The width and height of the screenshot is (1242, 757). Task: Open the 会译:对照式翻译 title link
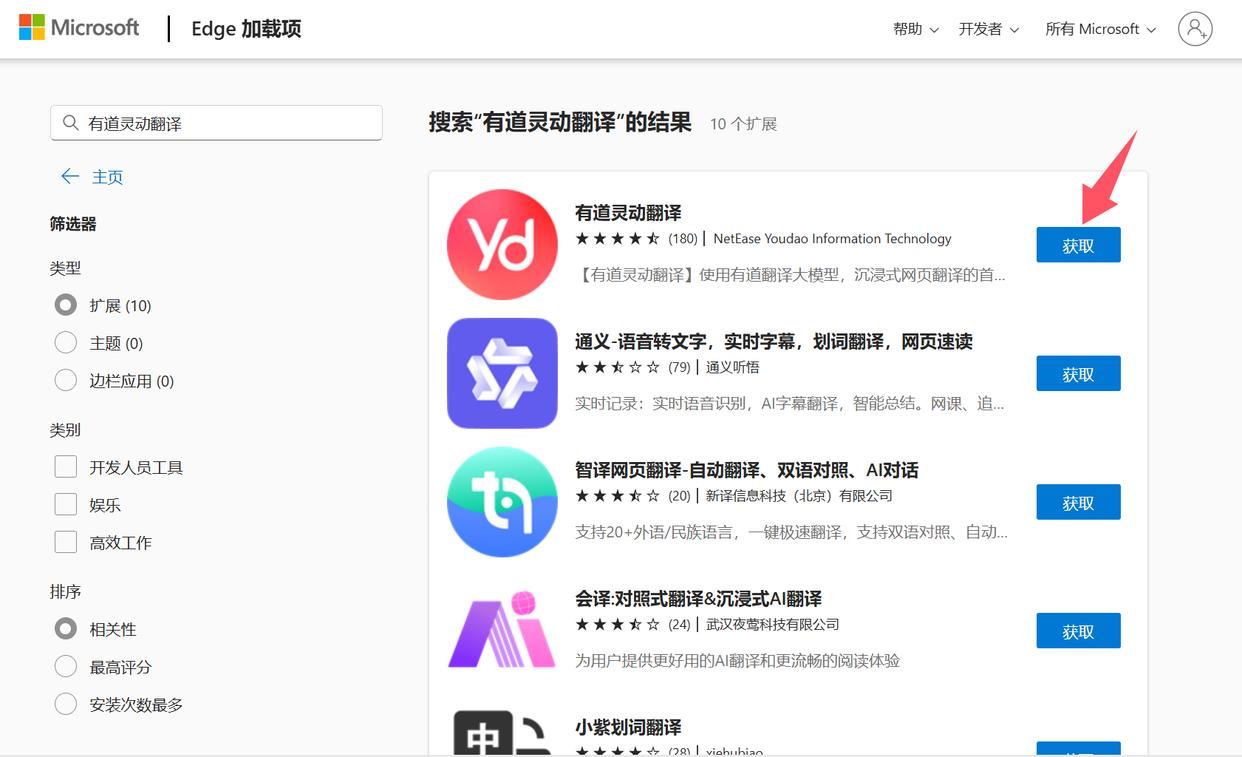698,599
